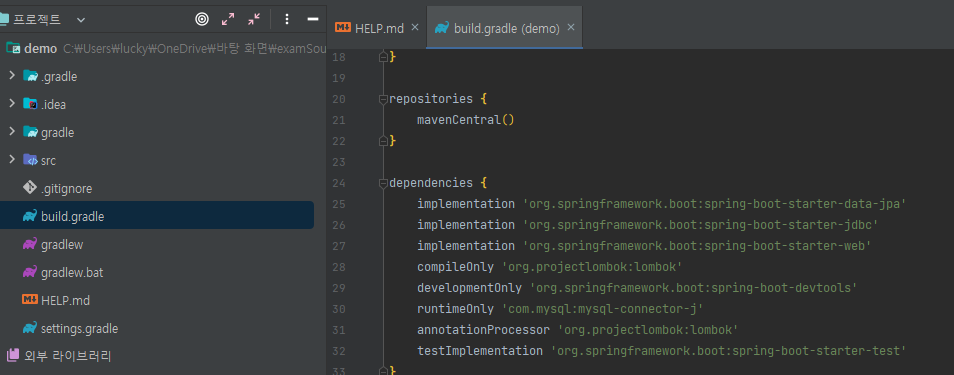Click the repositories keyword
Viewport: 954px width, 375px height.
pos(431,99)
